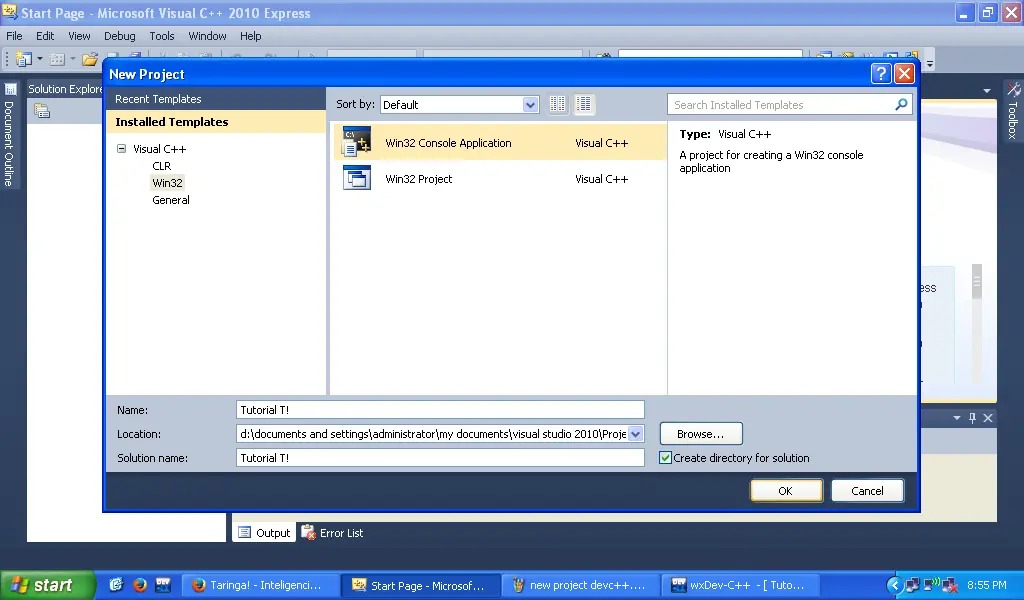Screen dimensions: 1024x600
Task: Open the Document Outline side panel icon
Action: coord(10,89)
